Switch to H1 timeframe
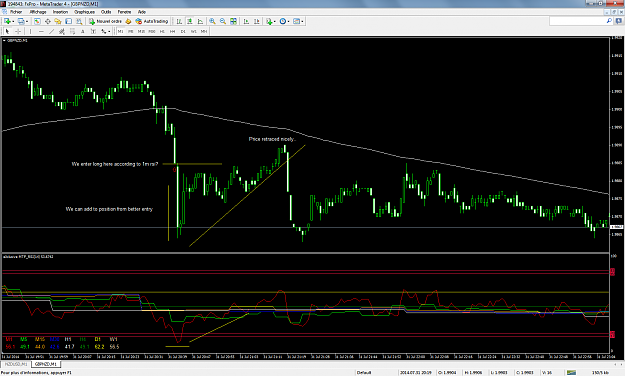The height and width of the screenshot is (376, 625). tap(162, 31)
